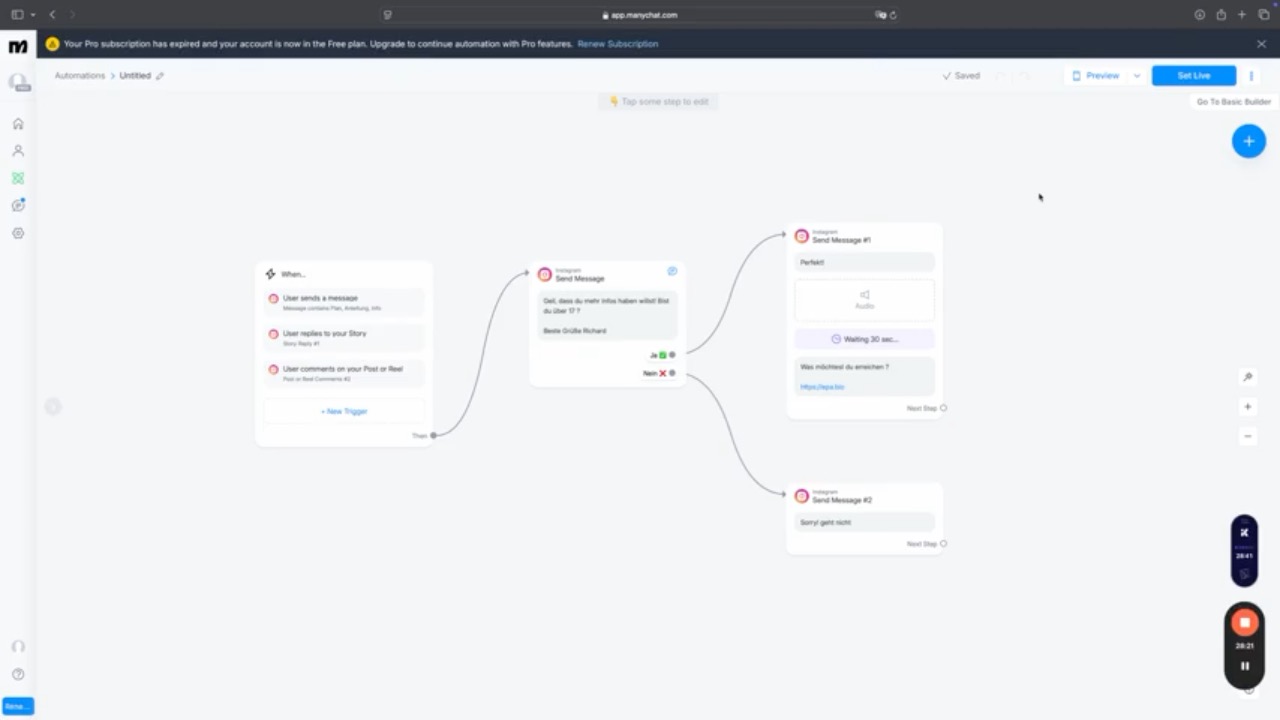This screenshot has height=720, width=1280.
Task: Click Renew Subscription link
Action: (618, 44)
